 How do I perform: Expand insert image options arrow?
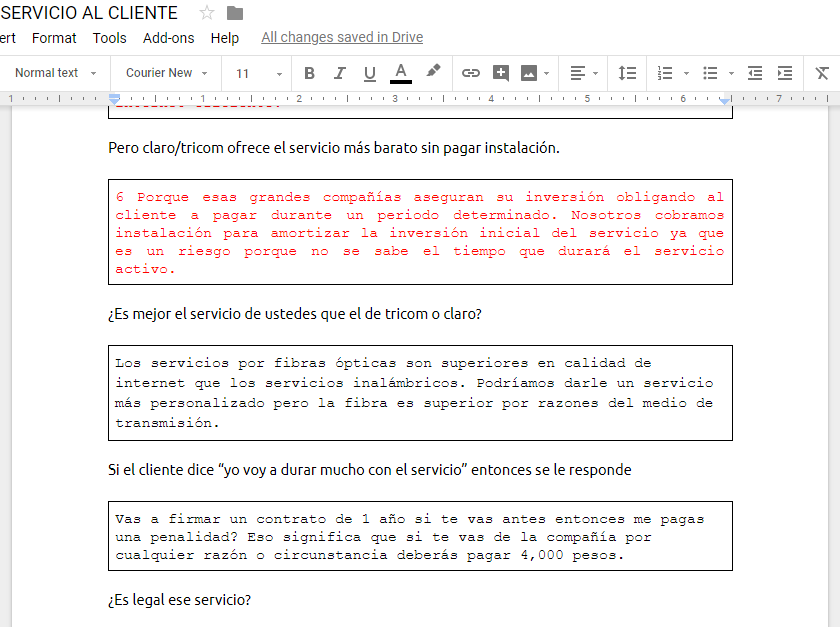tap(546, 73)
